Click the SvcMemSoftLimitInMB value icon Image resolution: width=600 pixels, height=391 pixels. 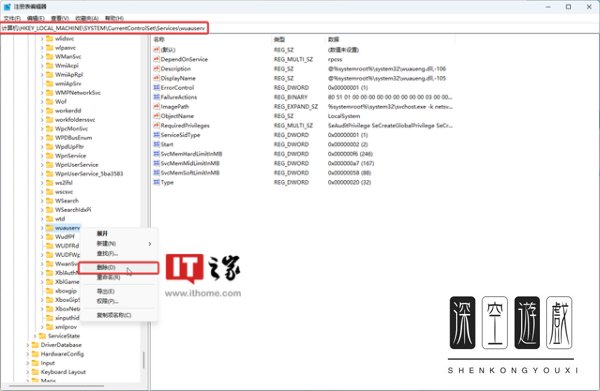[x=156, y=173]
